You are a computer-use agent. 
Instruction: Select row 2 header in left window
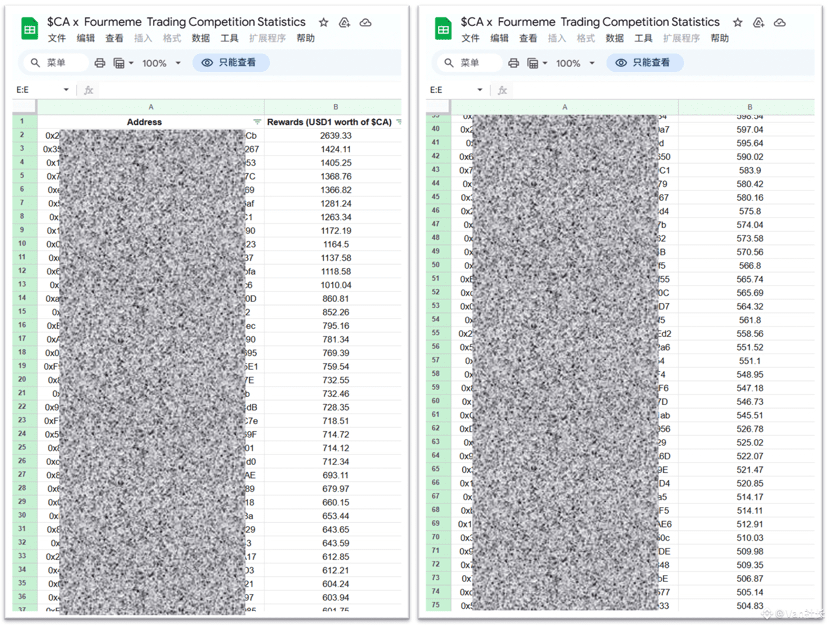click(x=24, y=135)
